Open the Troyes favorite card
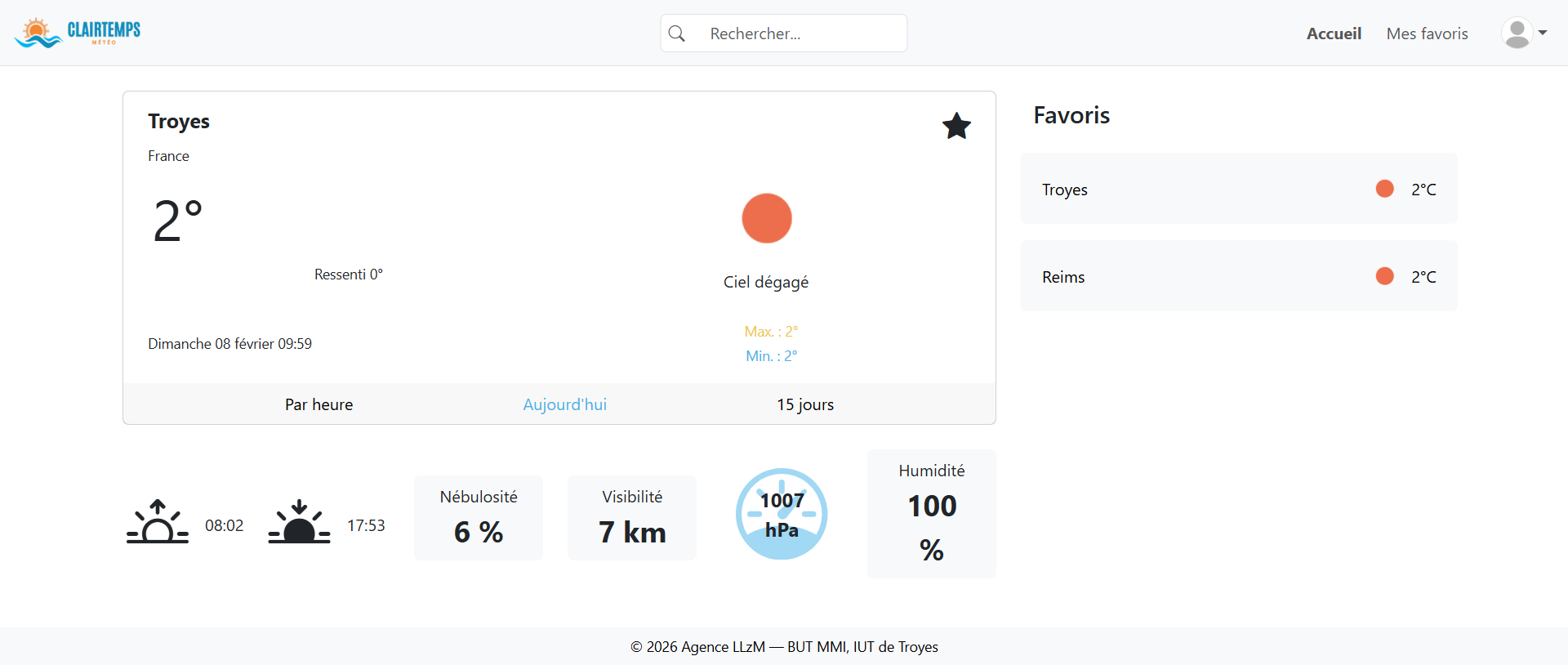 pyautogui.click(x=1239, y=189)
